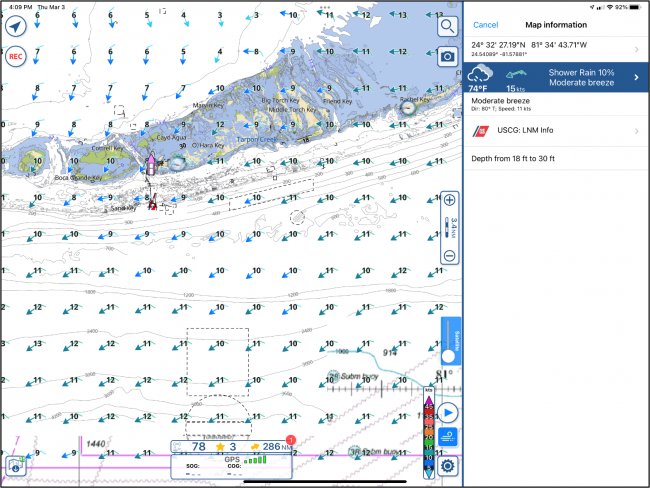Zoom in with the plus button
Viewport: 650px width, 488px height.
coord(449,200)
